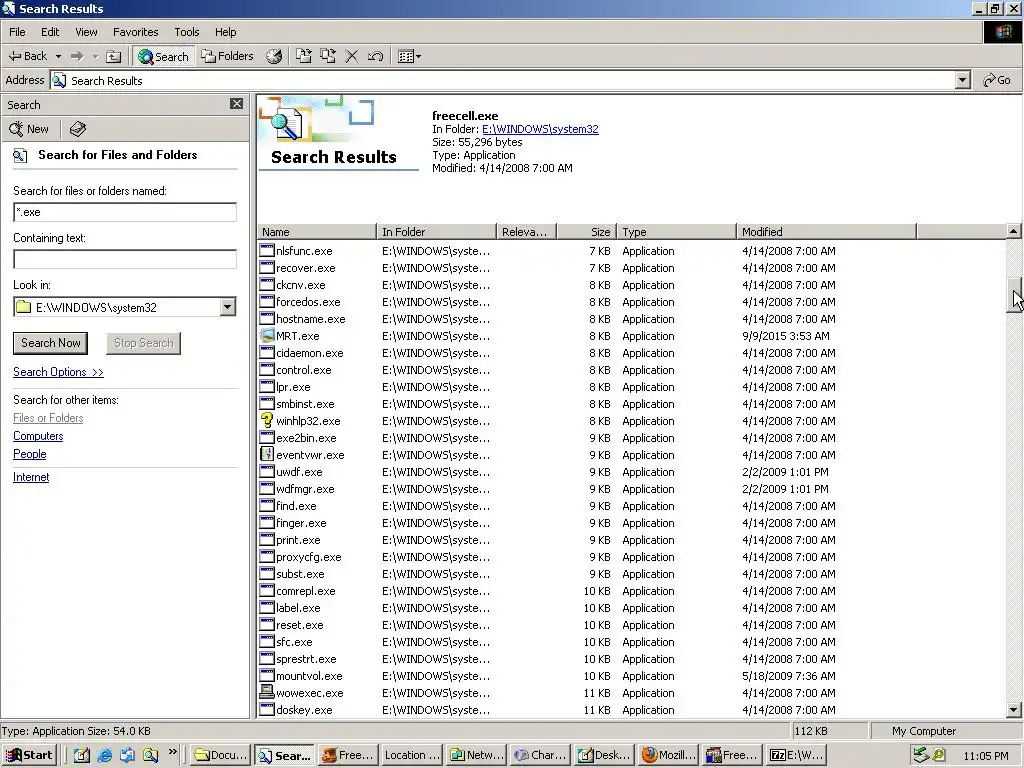Sort by the Modified column header

[827, 231]
